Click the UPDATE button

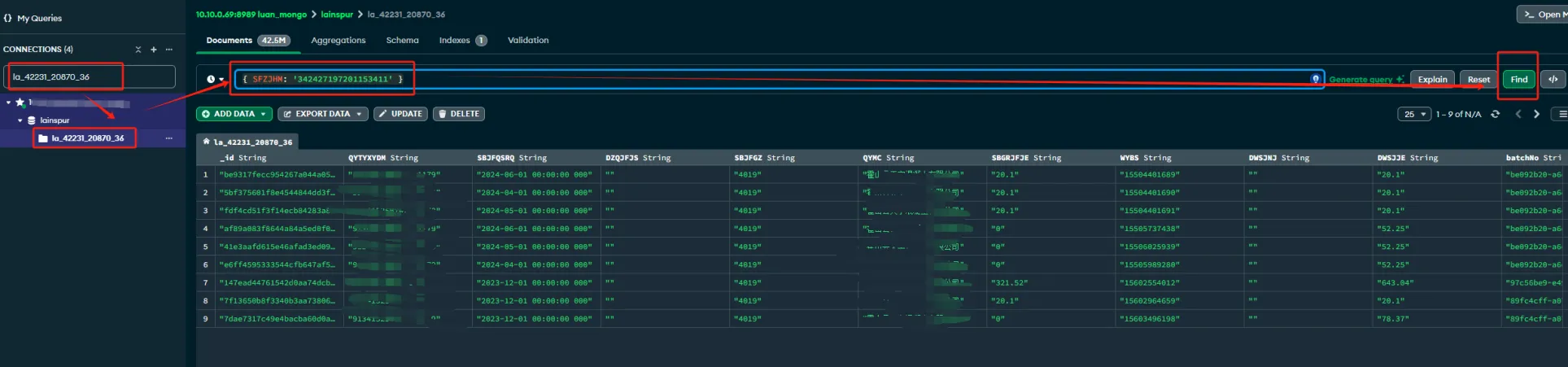(400, 114)
